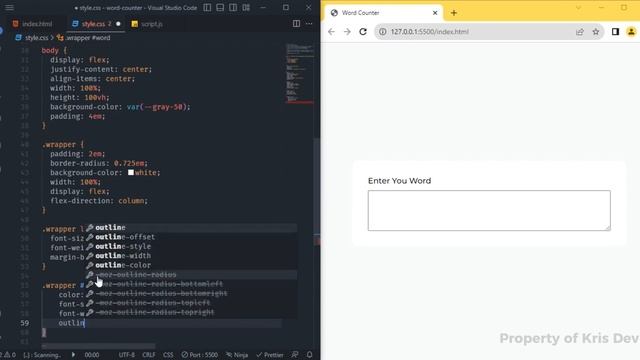Change the CSS language mode
This screenshot has height=360, width=640.
(168, 355)
